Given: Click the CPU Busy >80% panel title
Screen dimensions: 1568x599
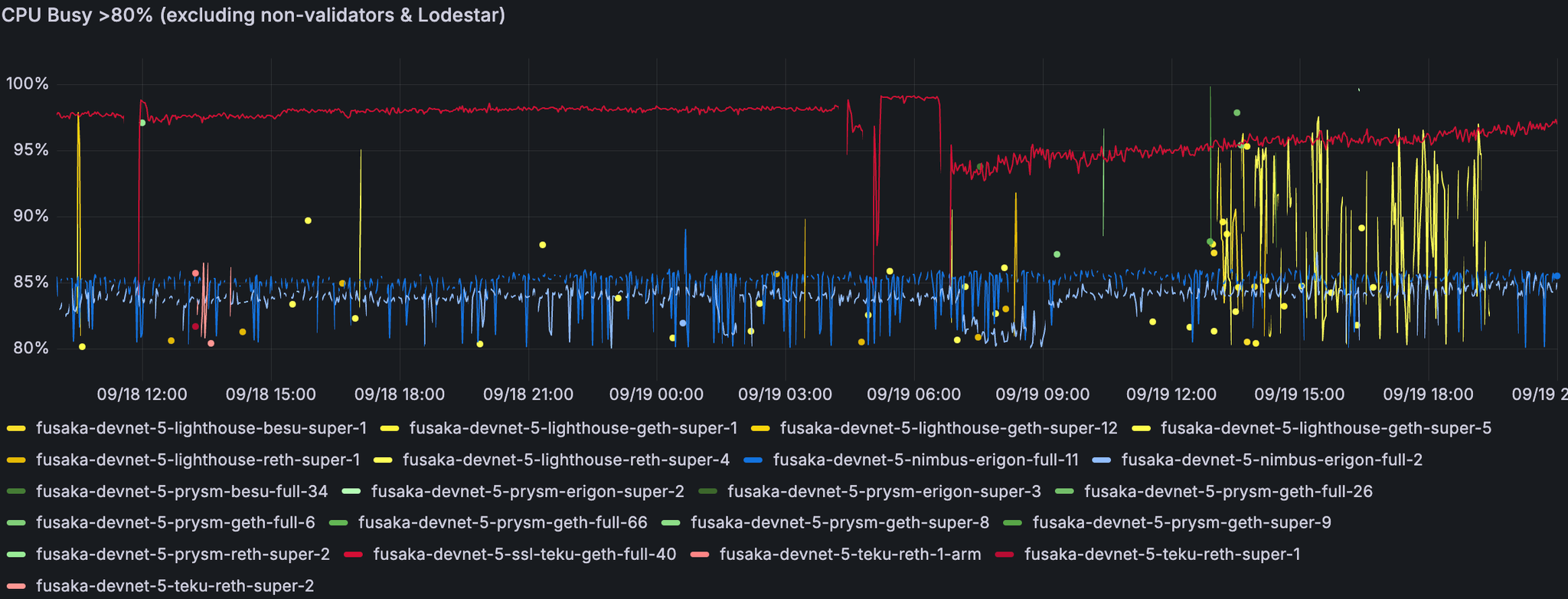Looking at the screenshot, I should 253,15.
